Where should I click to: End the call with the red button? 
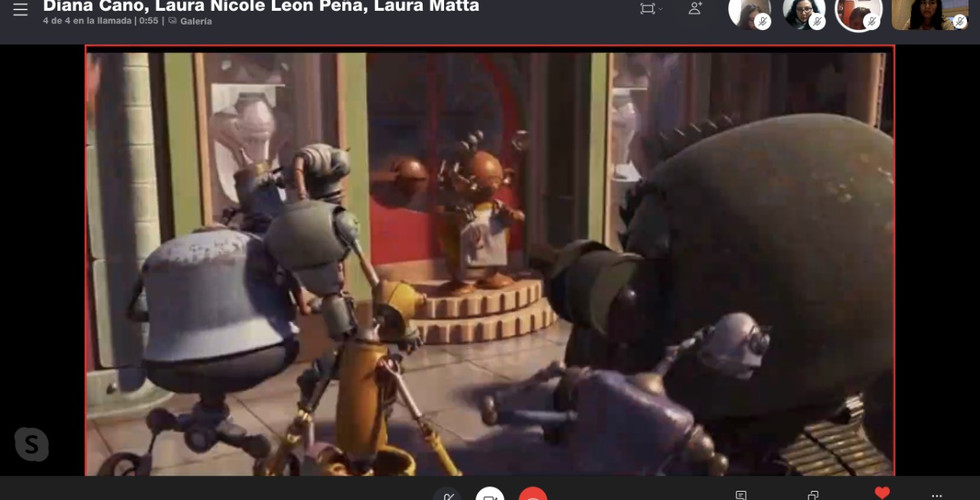pyautogui.click(x=532, y=494)
